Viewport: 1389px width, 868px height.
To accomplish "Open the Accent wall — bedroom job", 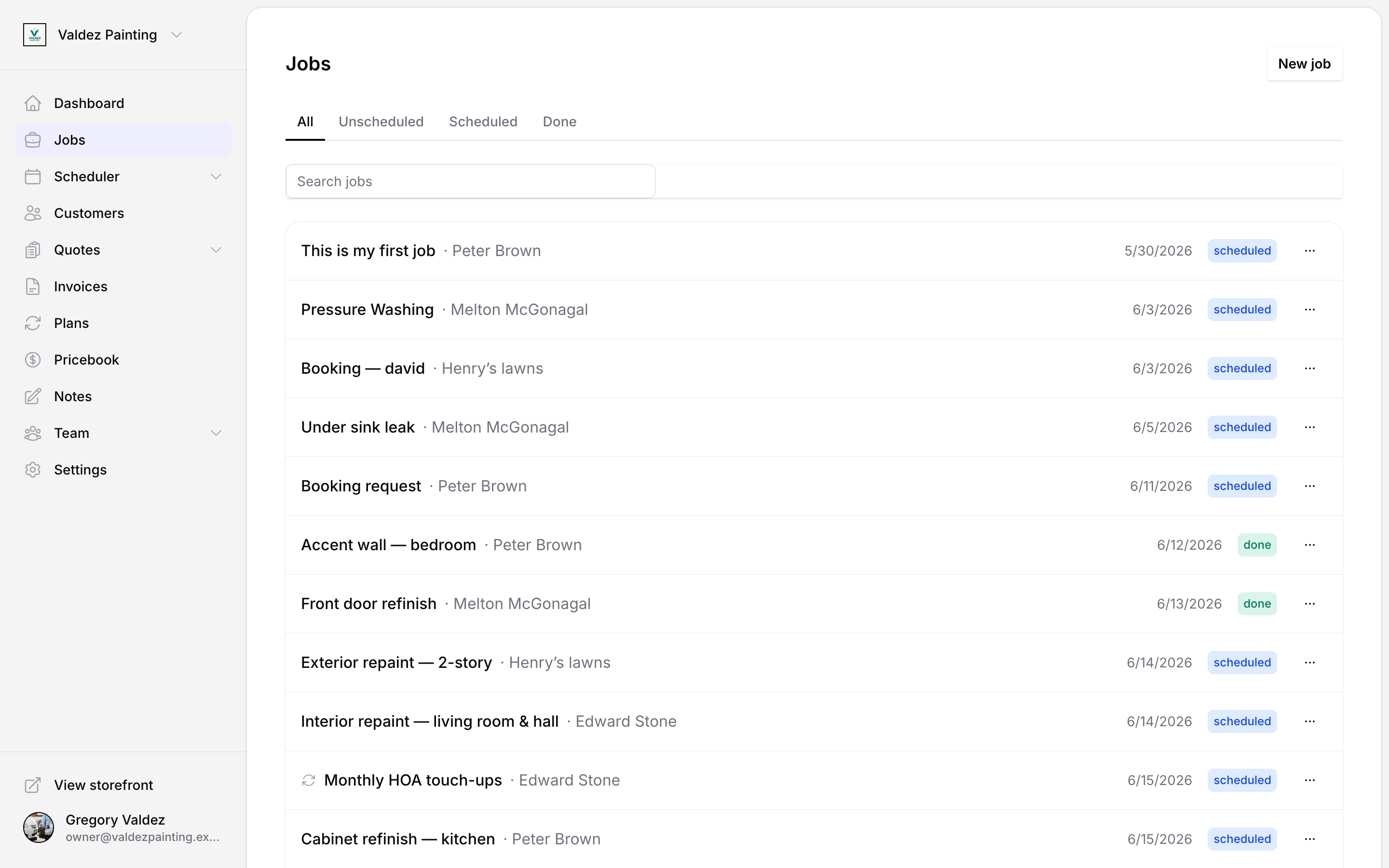I will click(814, 545).
